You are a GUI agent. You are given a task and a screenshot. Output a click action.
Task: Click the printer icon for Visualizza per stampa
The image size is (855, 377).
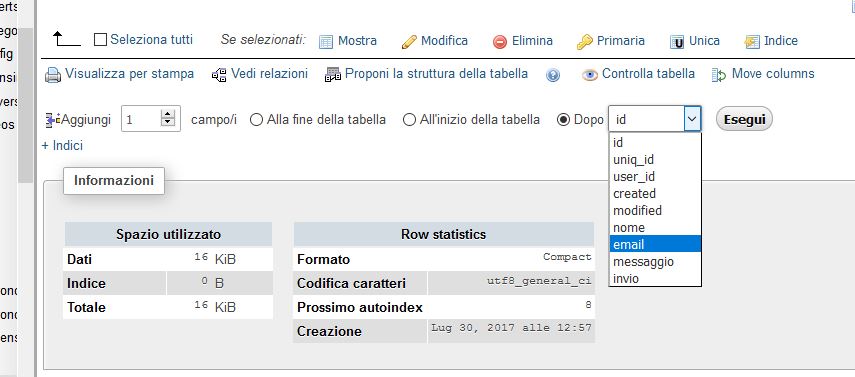[x=53, y=75]
